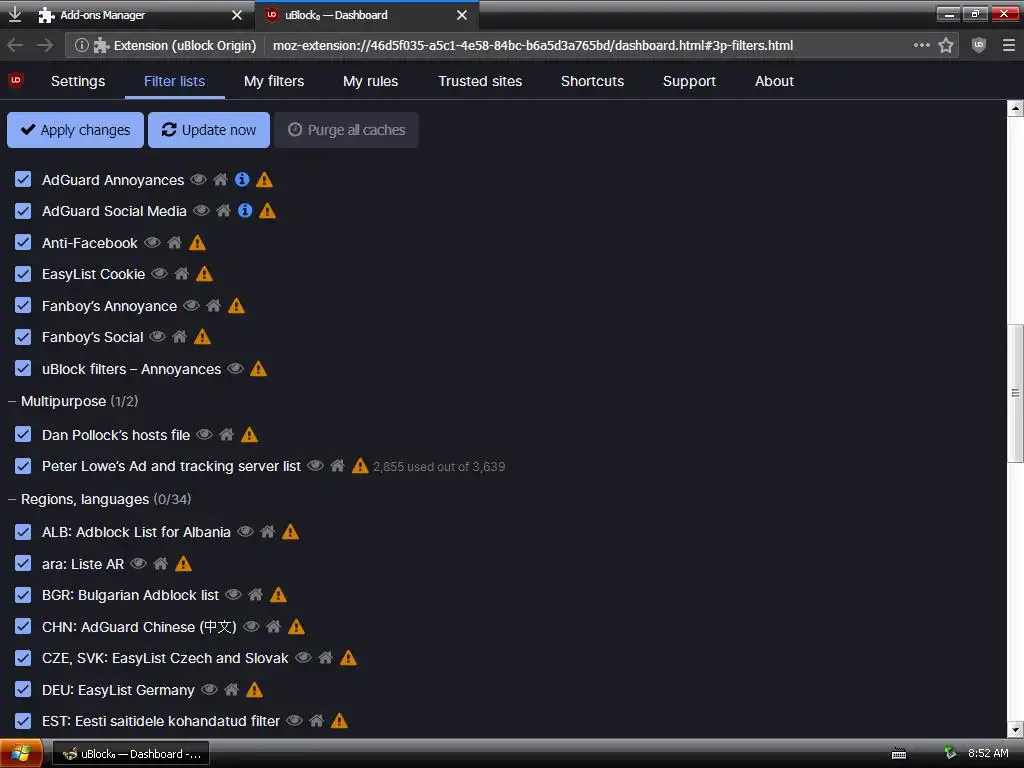Click Update now button
Image resolution: width=1024 pixels, height=768 pixels.
coord(208,130)
